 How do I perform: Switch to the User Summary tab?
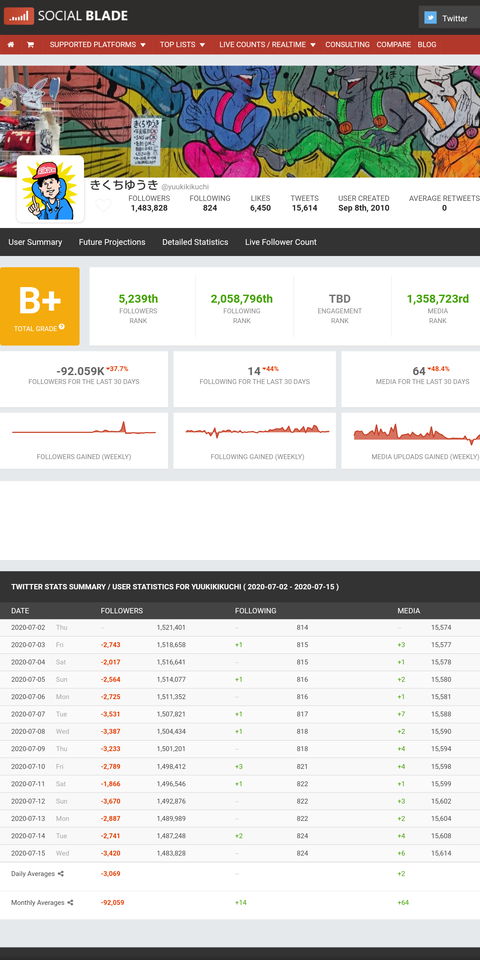[x=35, y=242]
